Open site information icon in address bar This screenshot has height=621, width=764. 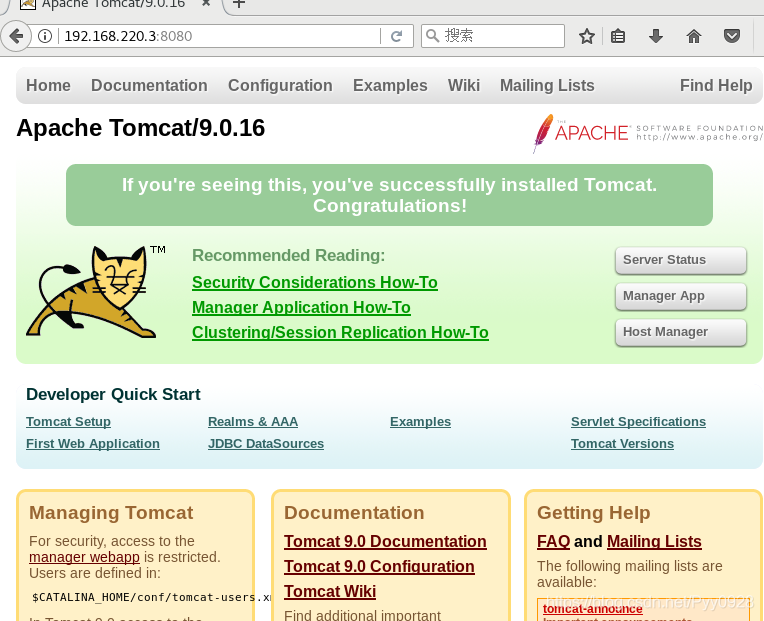coord(45,36)
